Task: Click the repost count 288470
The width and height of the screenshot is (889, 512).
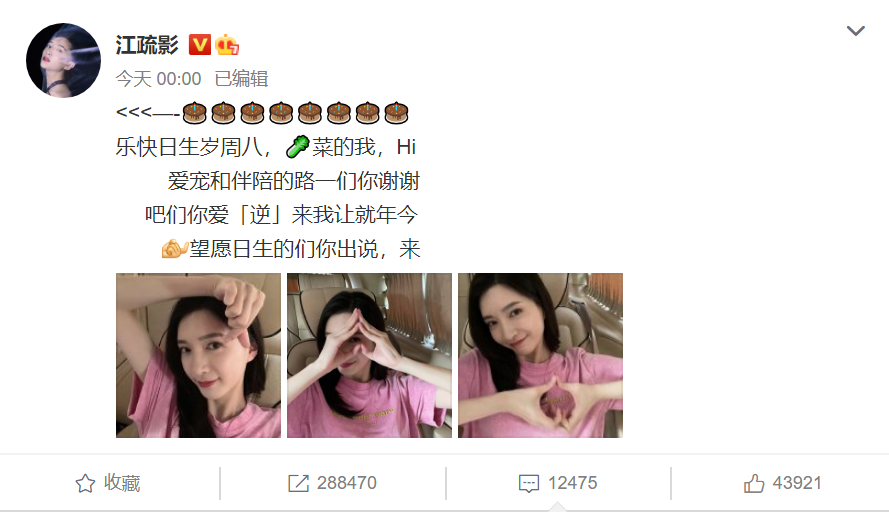Action: 346,483
